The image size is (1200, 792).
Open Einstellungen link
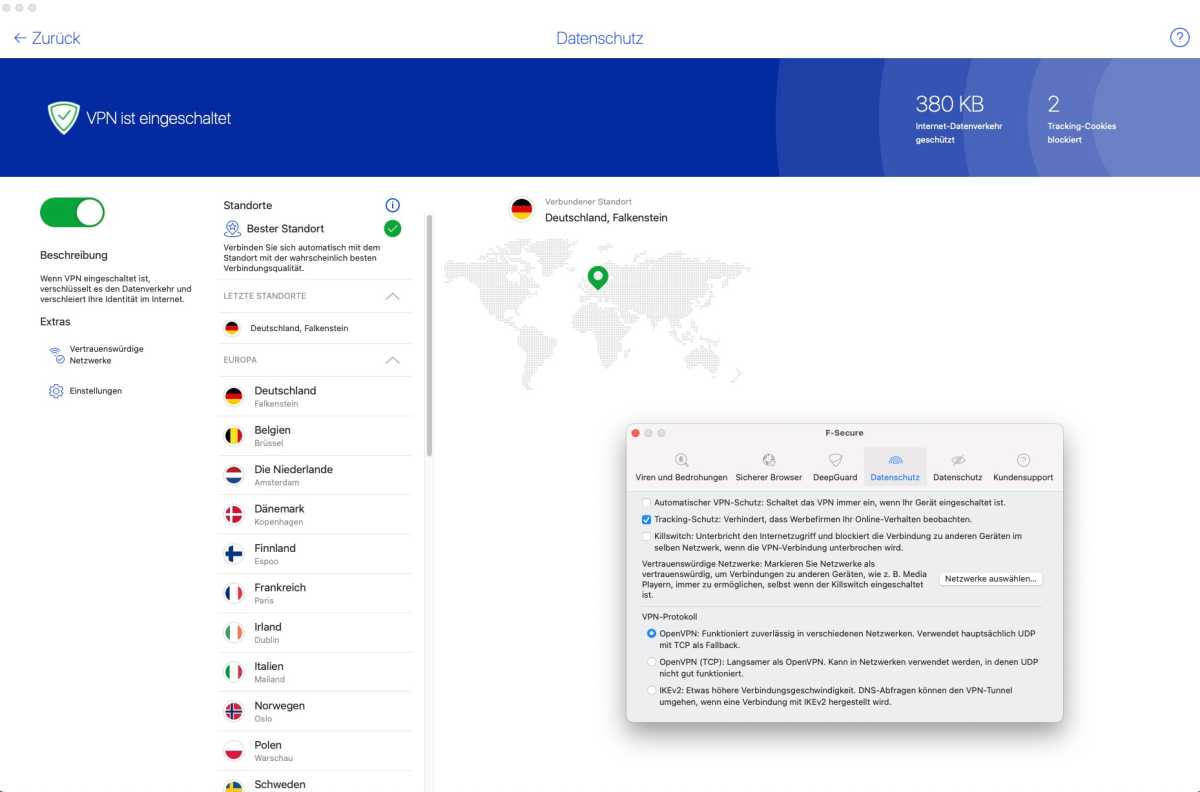(x=96, y=391)
